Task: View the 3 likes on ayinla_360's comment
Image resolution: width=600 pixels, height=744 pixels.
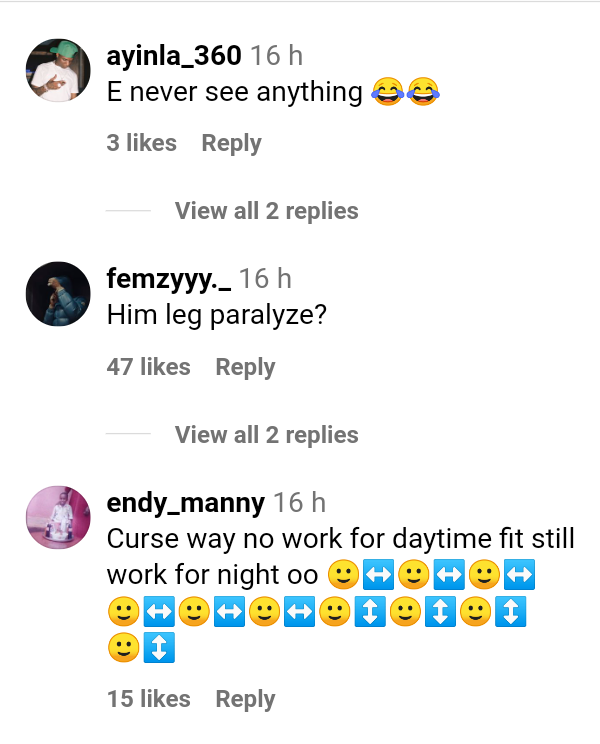Action: point(141,143)
